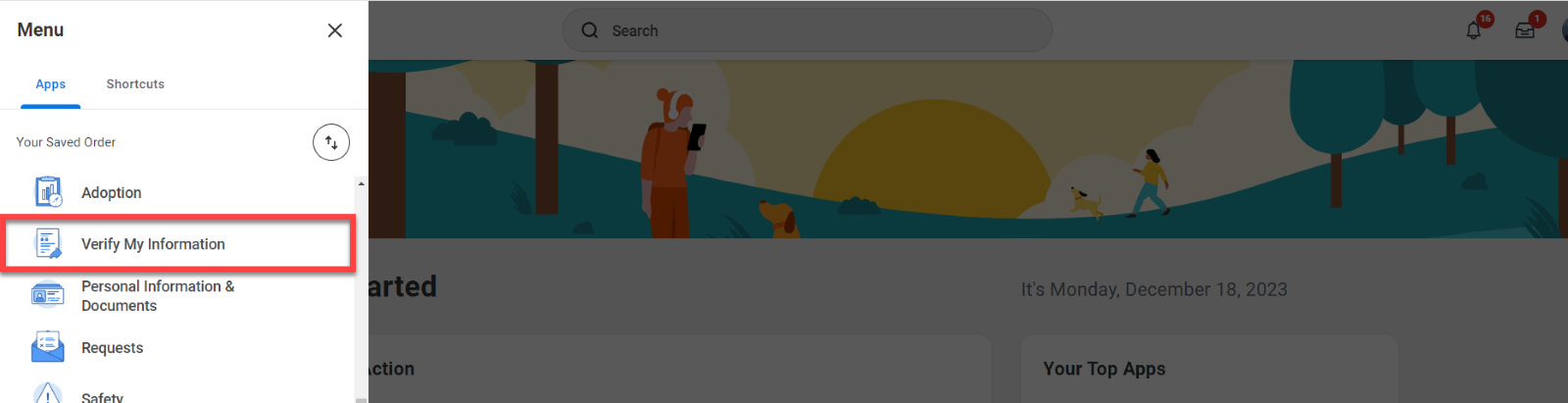Click the Your Top Apps heading
Screen dimensions: 1568x403
point(1104,369)
